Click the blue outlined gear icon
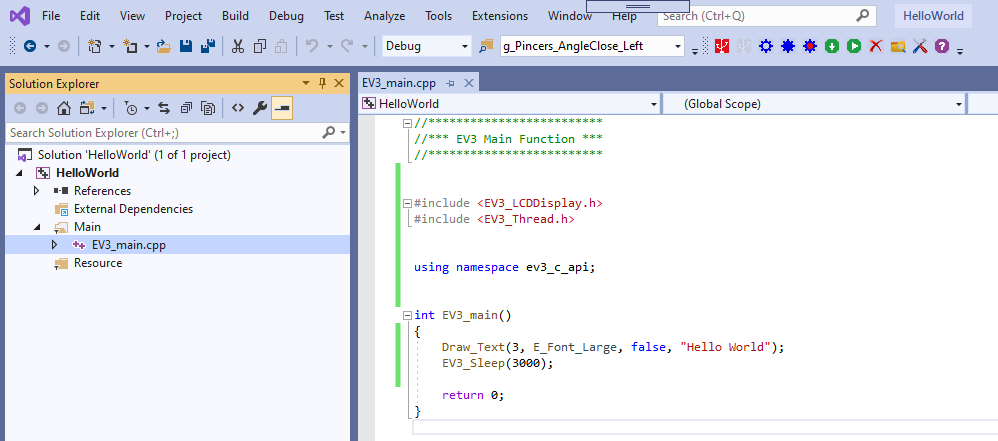The height and width of the screenshot is (441, 998). pos(766,46)
